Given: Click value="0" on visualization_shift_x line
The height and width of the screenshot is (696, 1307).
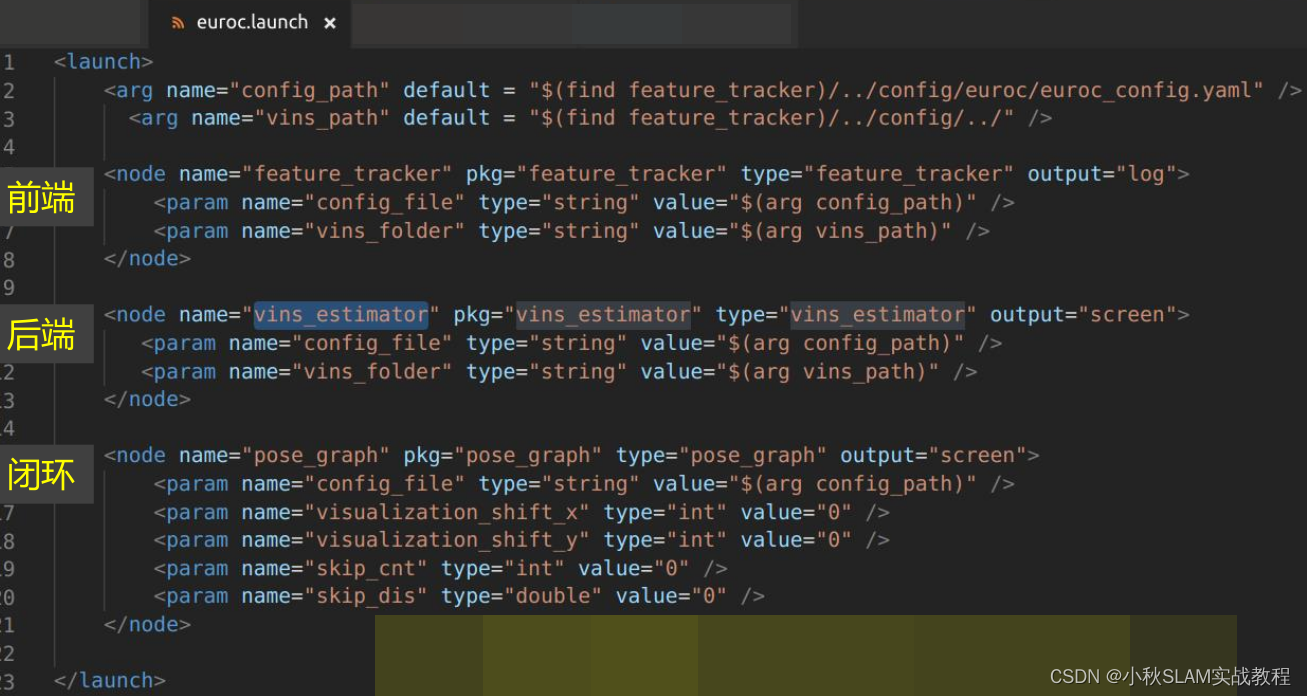Looking at the screenshot, I should point(797,512).
